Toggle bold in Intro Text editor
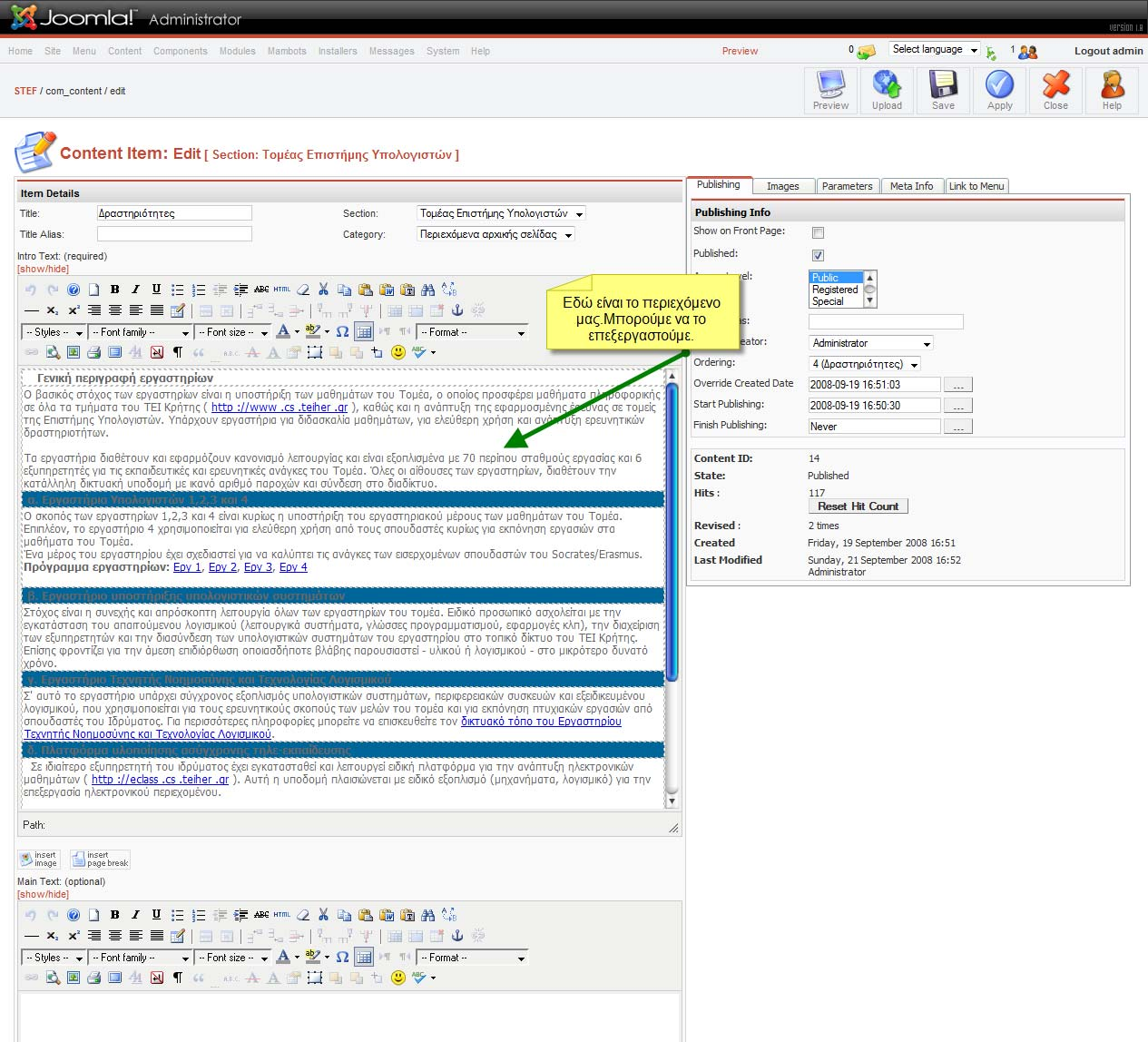 tap(114, 290)
